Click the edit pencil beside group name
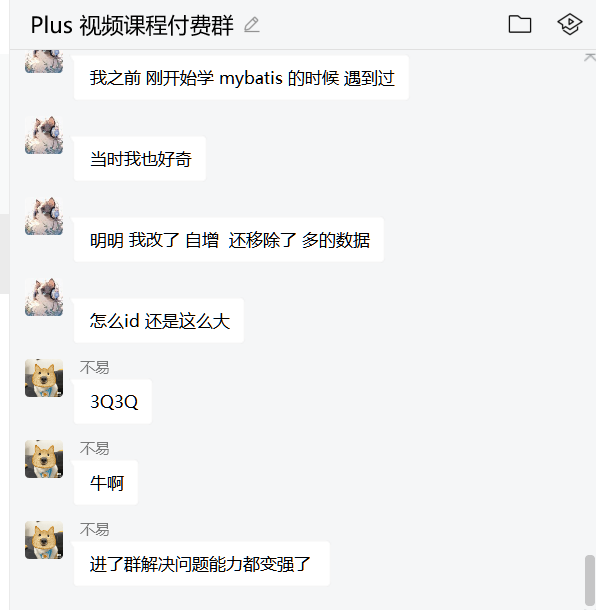This screenshot has height=610, width=596. pyautogui.click(x=251, y=25)
